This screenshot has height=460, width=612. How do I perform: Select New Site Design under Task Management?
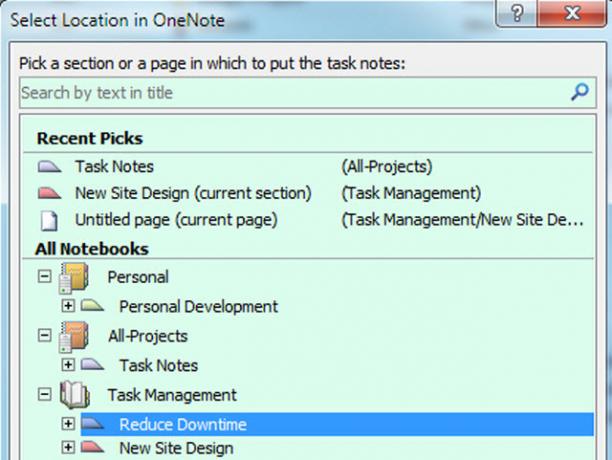point(176,448)
